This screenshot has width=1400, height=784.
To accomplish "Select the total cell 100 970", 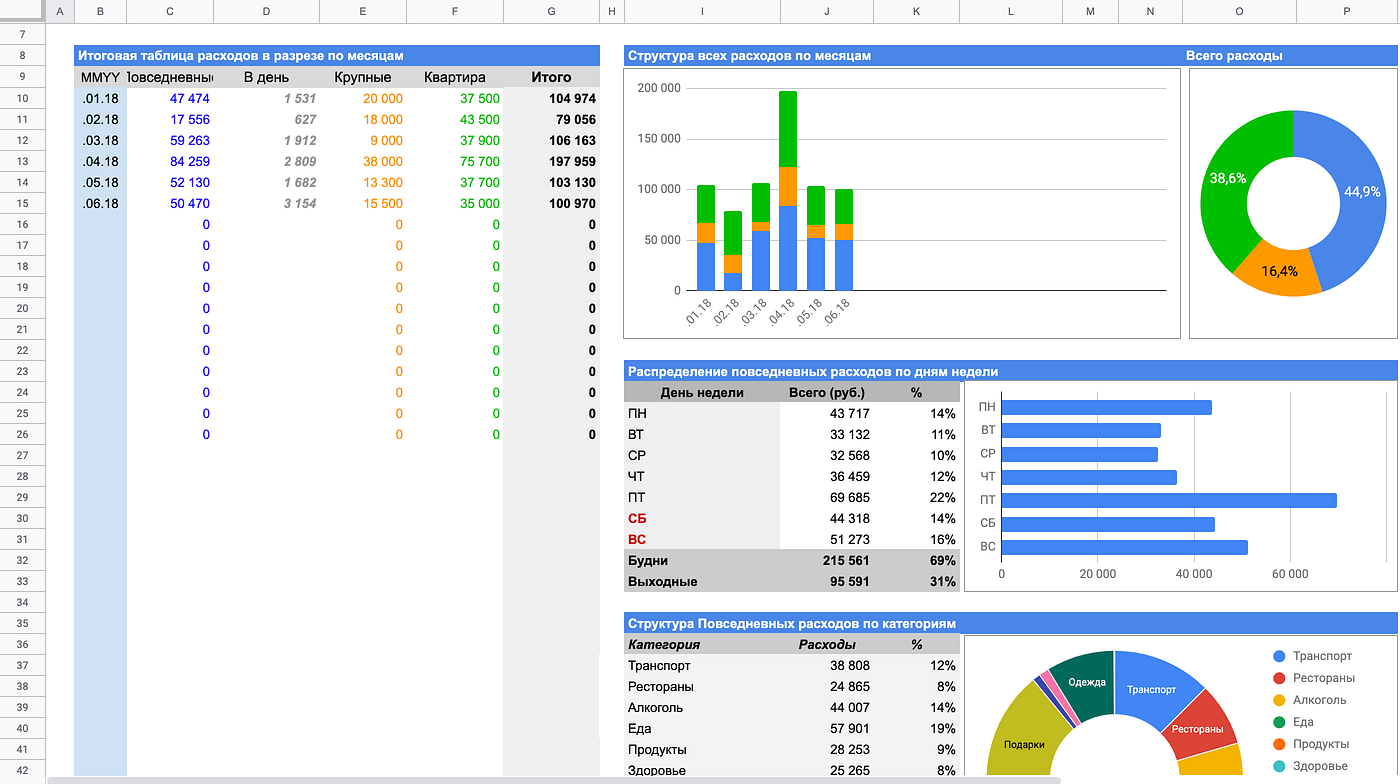I will 551,203.
